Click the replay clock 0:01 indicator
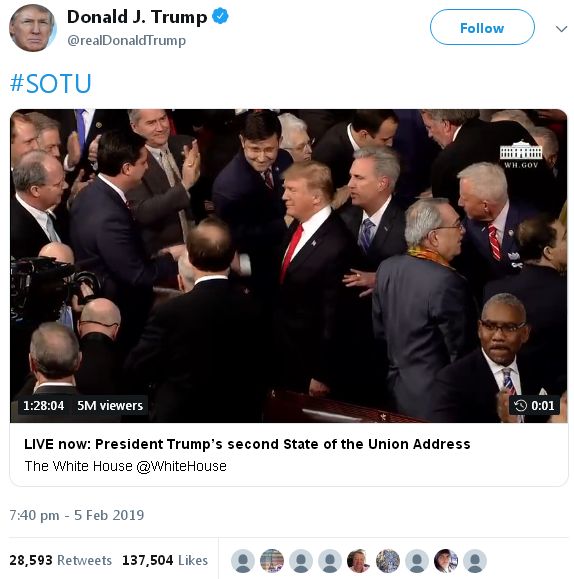Viewport: 574px width, 579px height. coord(534,405)
